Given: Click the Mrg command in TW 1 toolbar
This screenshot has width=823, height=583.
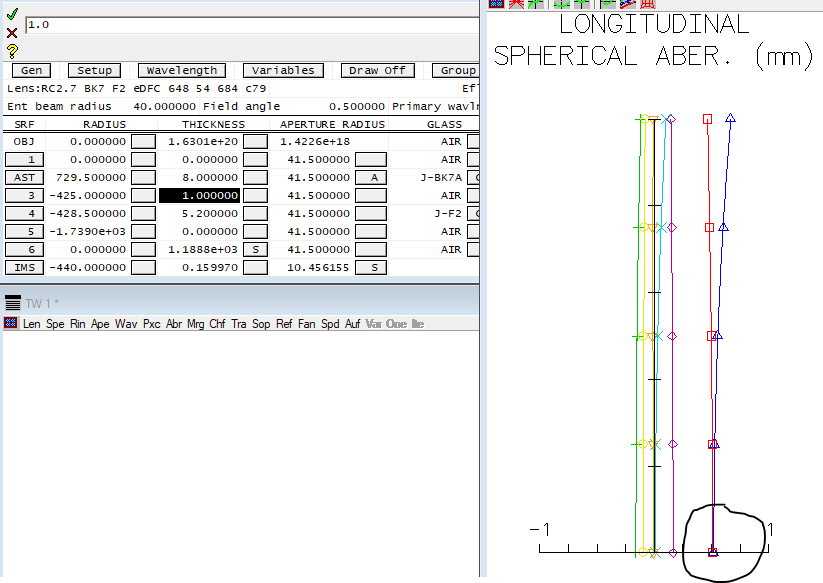Looking at the screenshot, I should (195, 324).
